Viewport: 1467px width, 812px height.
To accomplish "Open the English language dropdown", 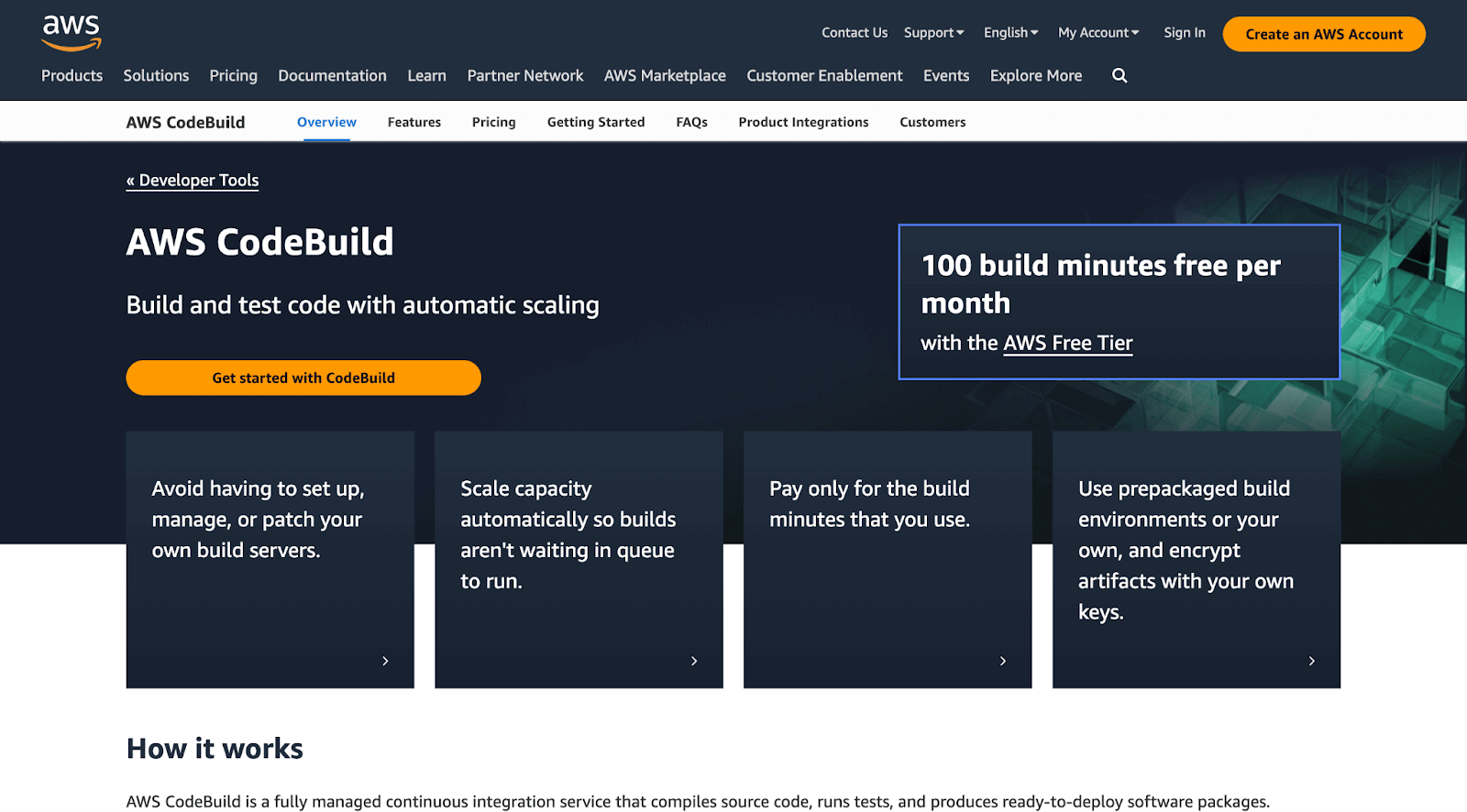I will click(1010, 33).
